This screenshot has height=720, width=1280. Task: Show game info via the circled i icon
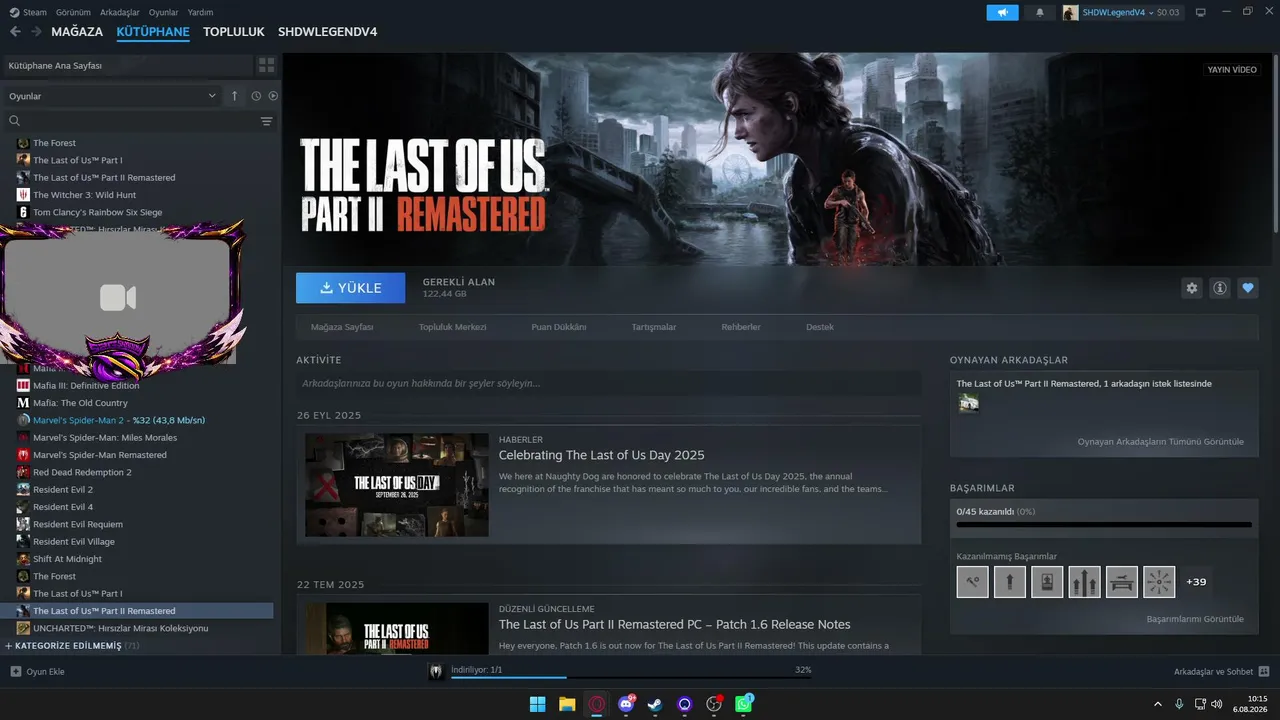(1220, 288)
